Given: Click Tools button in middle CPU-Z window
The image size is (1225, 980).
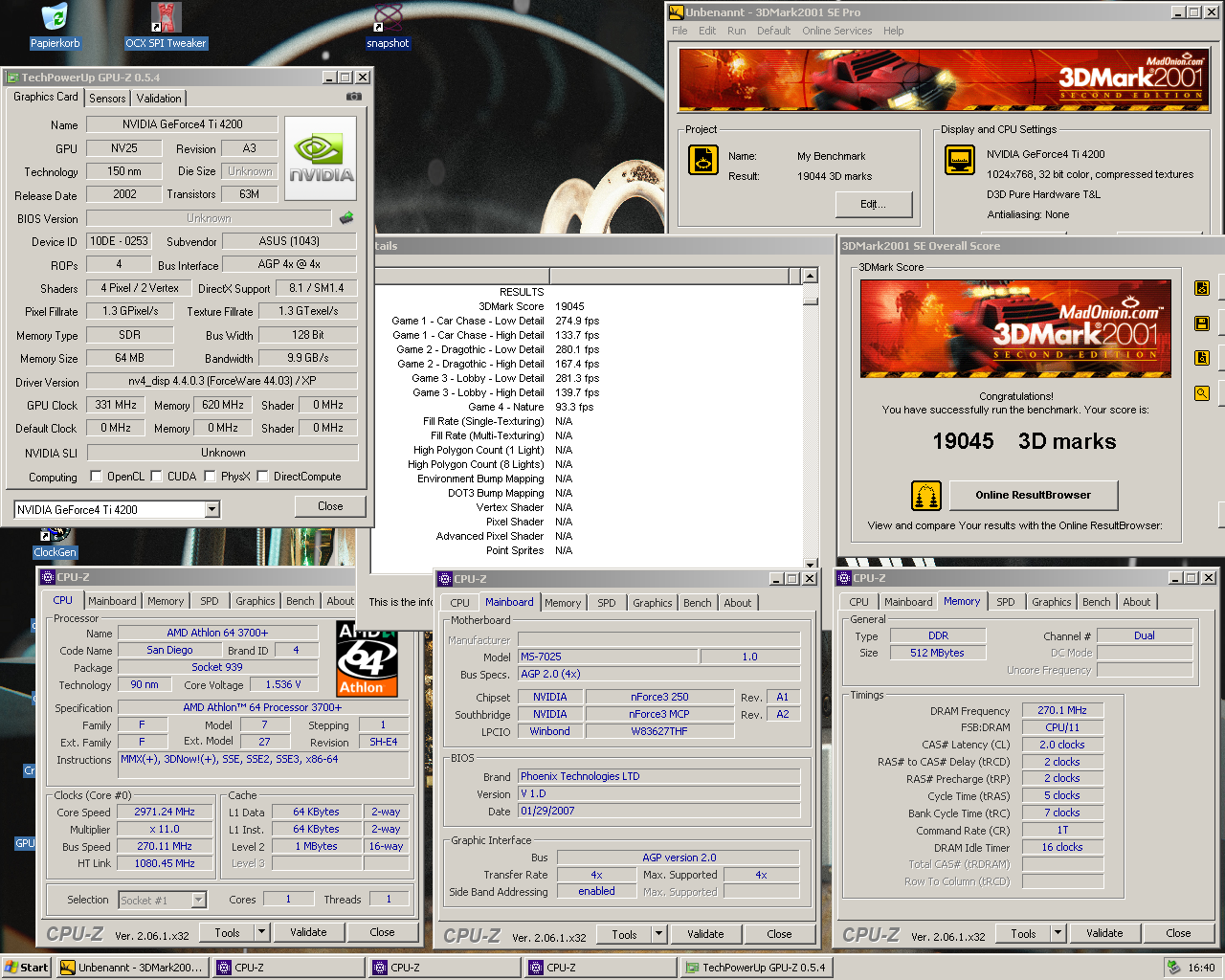Looking at the screenshot, I should click(624, 934).
